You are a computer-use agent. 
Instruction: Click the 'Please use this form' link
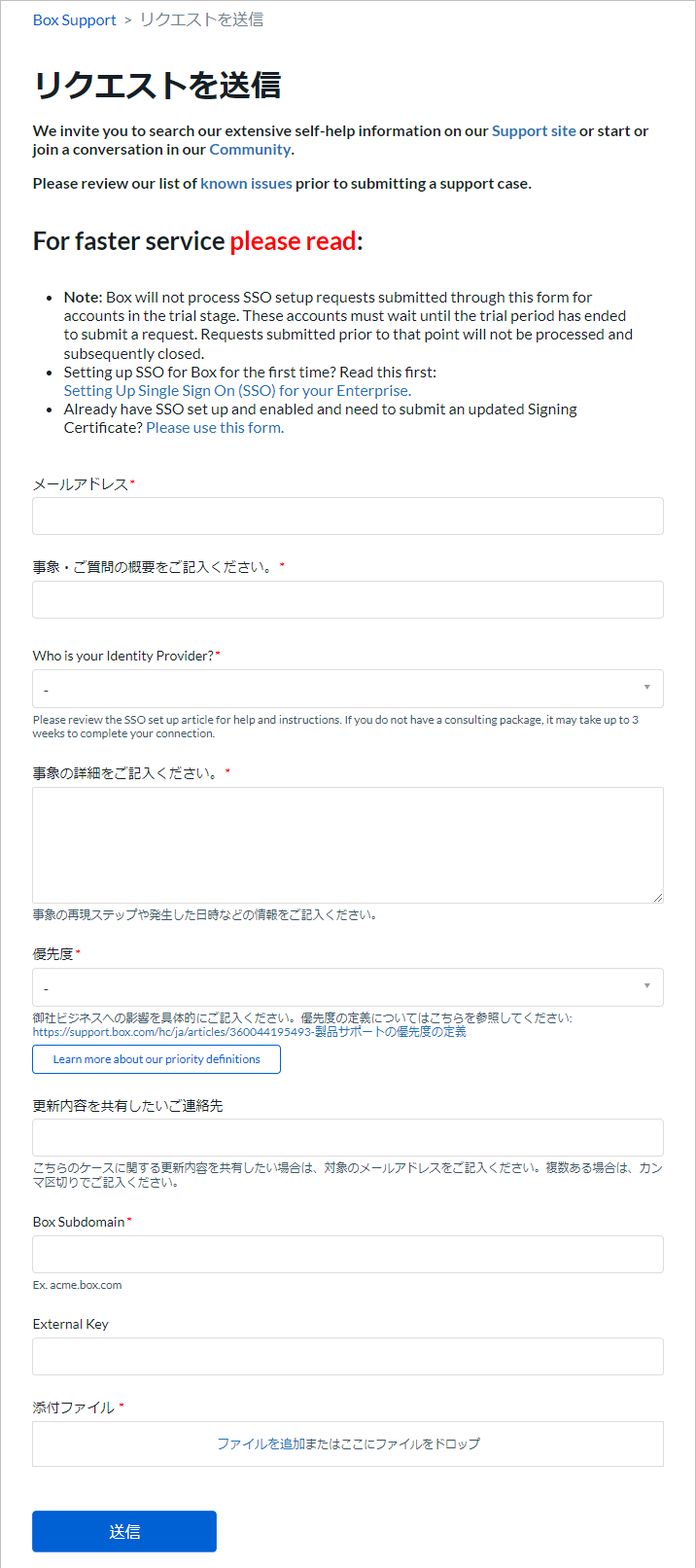[x=214, y=428]
